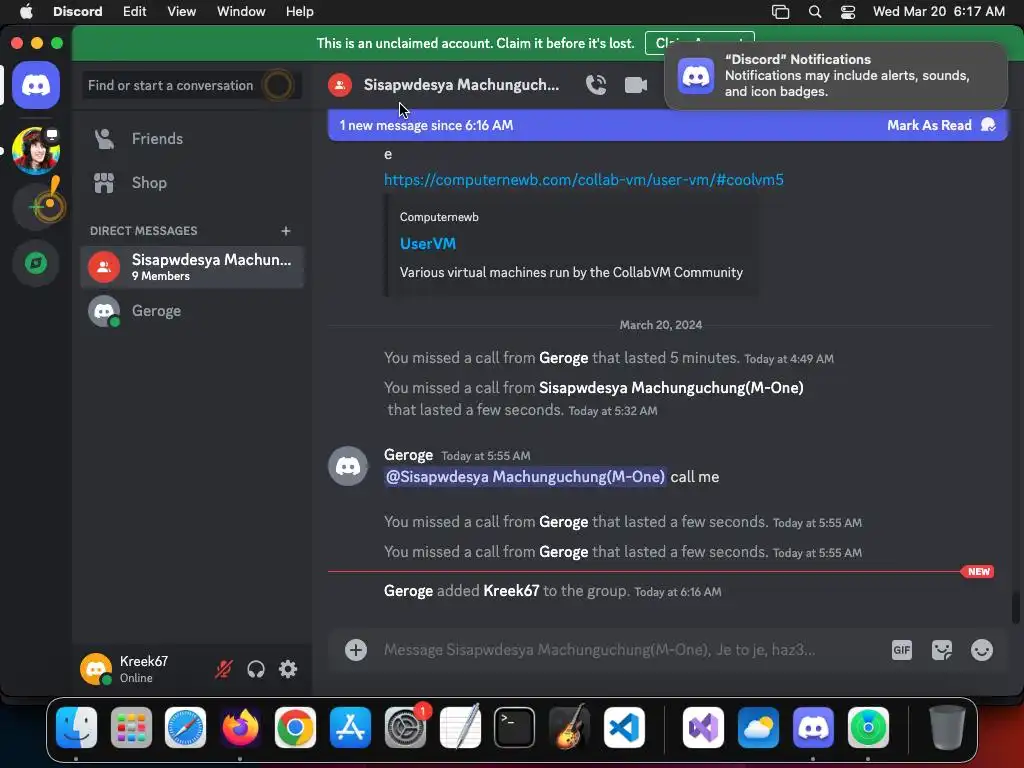
Task: Click Geroge's avatar beside the call me message
Action: [348, 466]
